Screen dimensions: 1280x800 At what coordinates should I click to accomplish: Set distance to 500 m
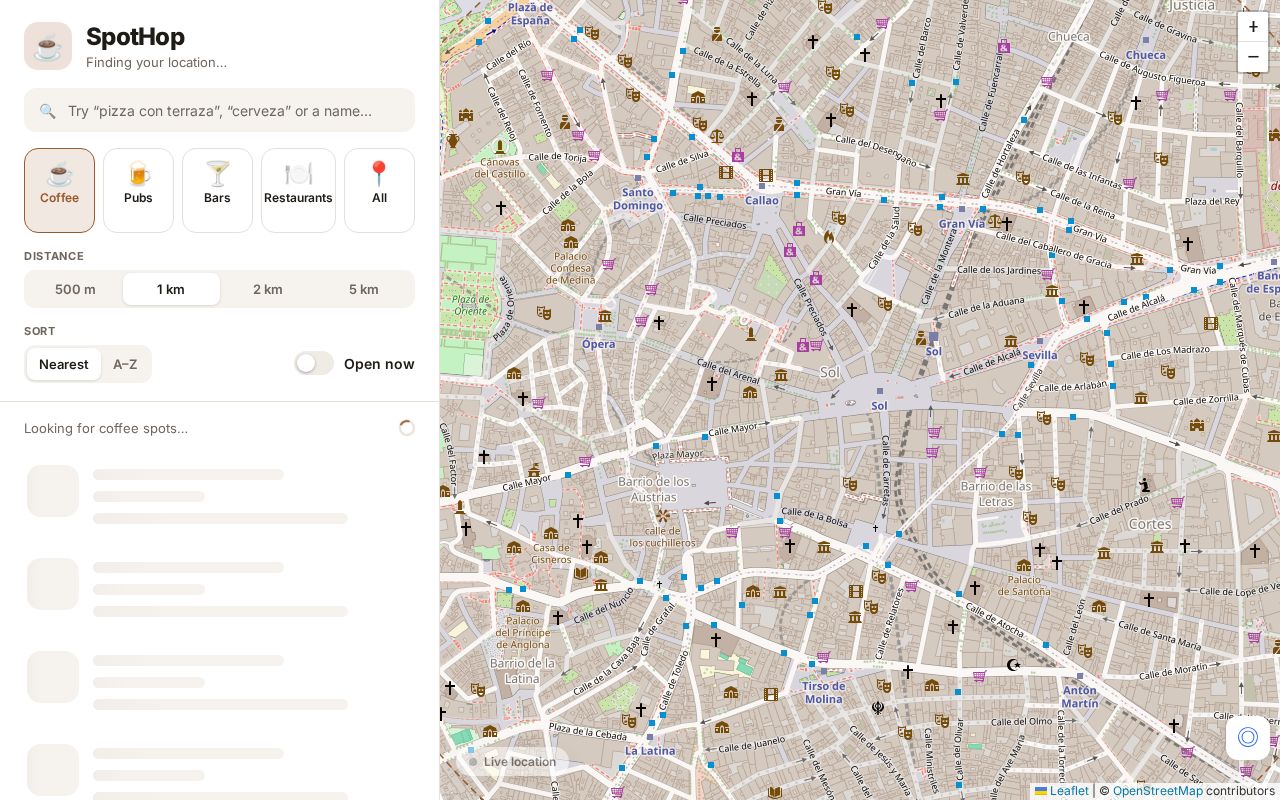[75, 289]
